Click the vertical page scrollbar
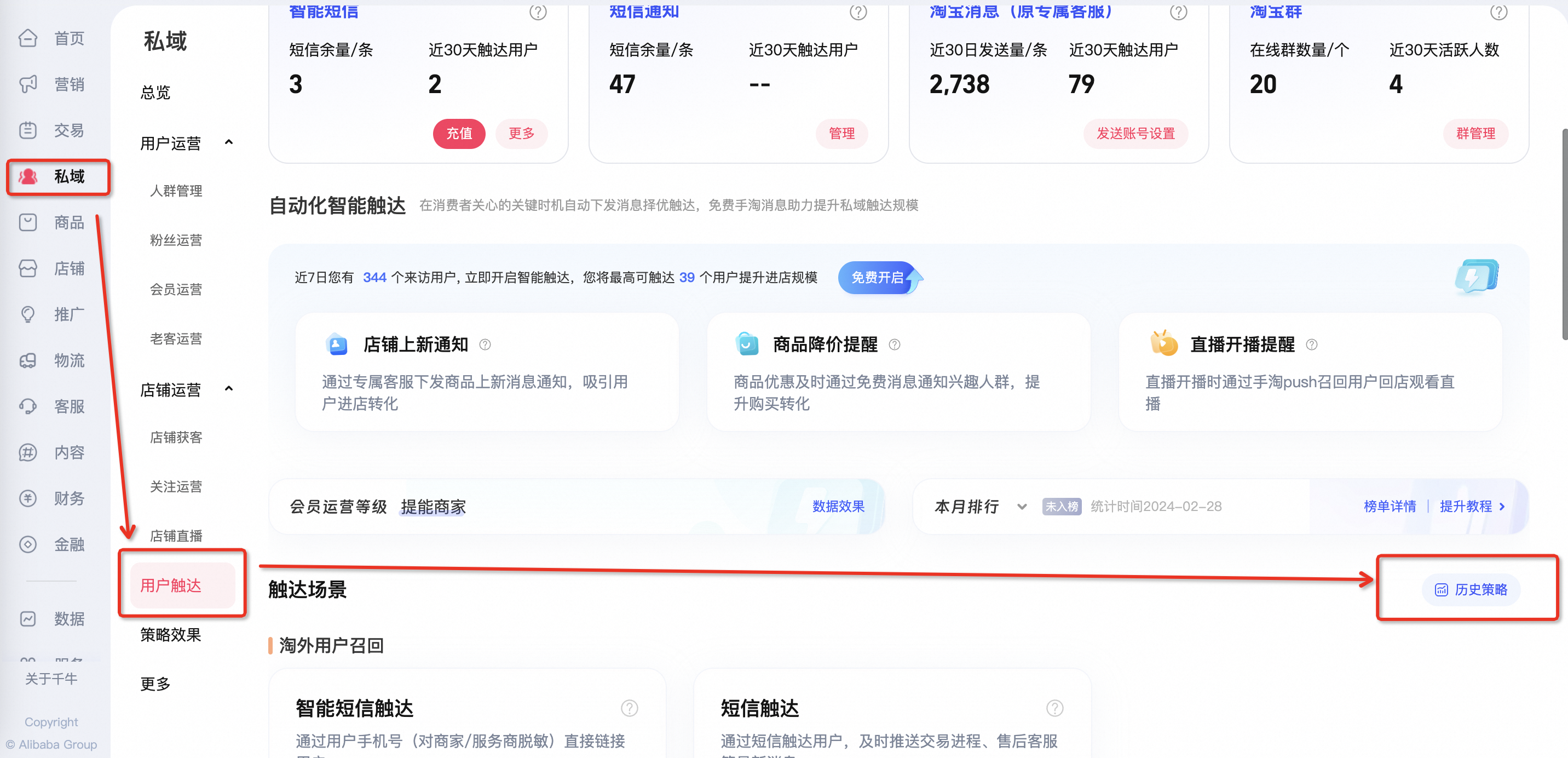Image resolution: width=1568 pixels, height=758 pixels. point(1564,234)
